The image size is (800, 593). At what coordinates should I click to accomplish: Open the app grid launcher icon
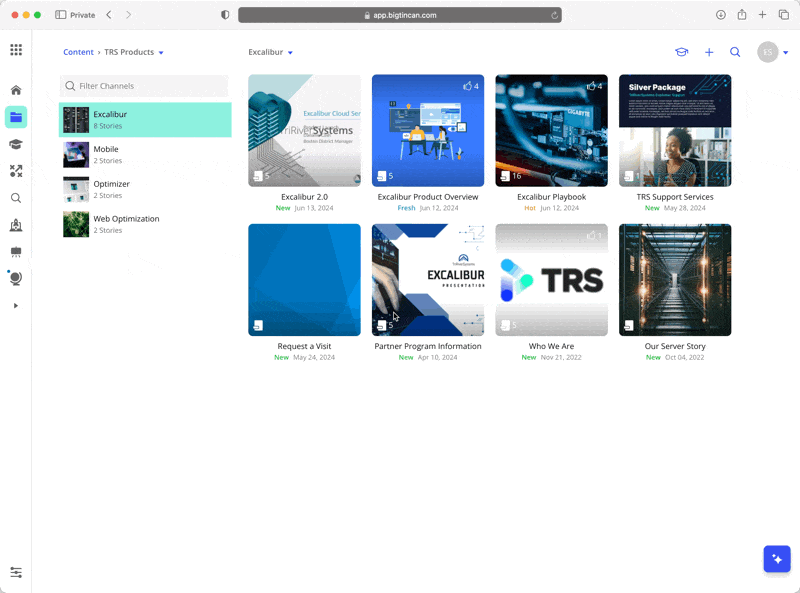click(x=16, y=50)
